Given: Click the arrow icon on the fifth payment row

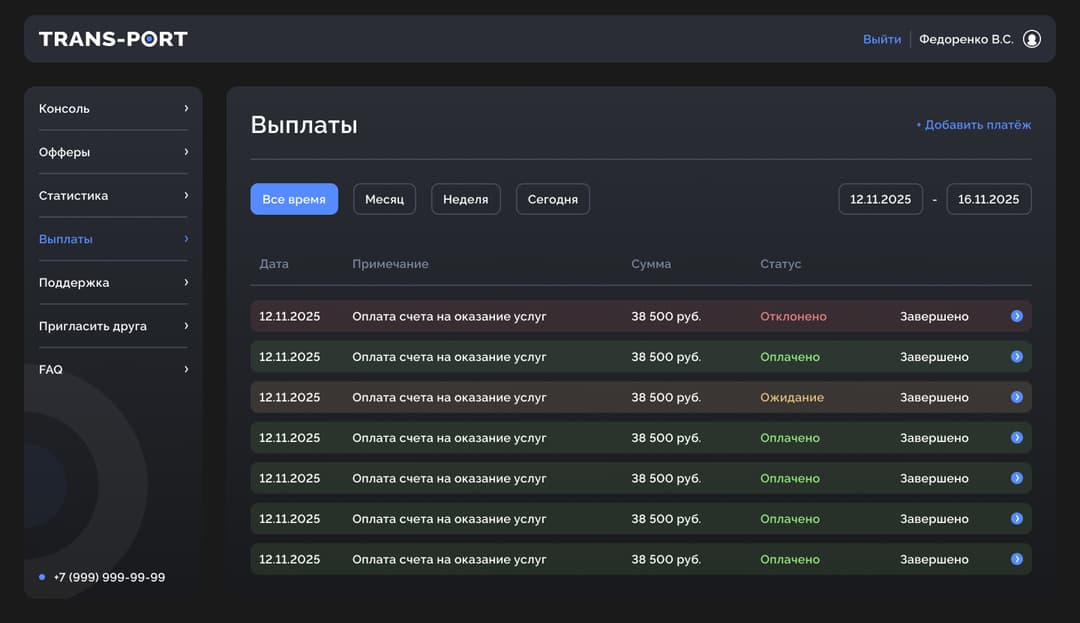Looking at the screenshot, I should tap(1016, 478).
